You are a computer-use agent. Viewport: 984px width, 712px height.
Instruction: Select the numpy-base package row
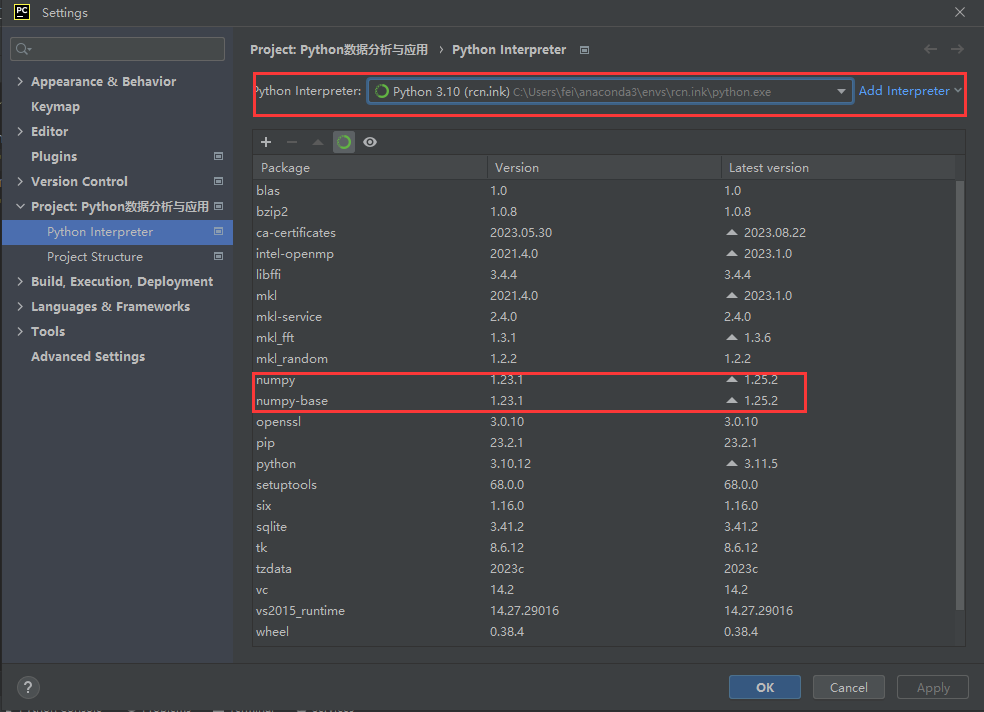click(x=604, y=401)
